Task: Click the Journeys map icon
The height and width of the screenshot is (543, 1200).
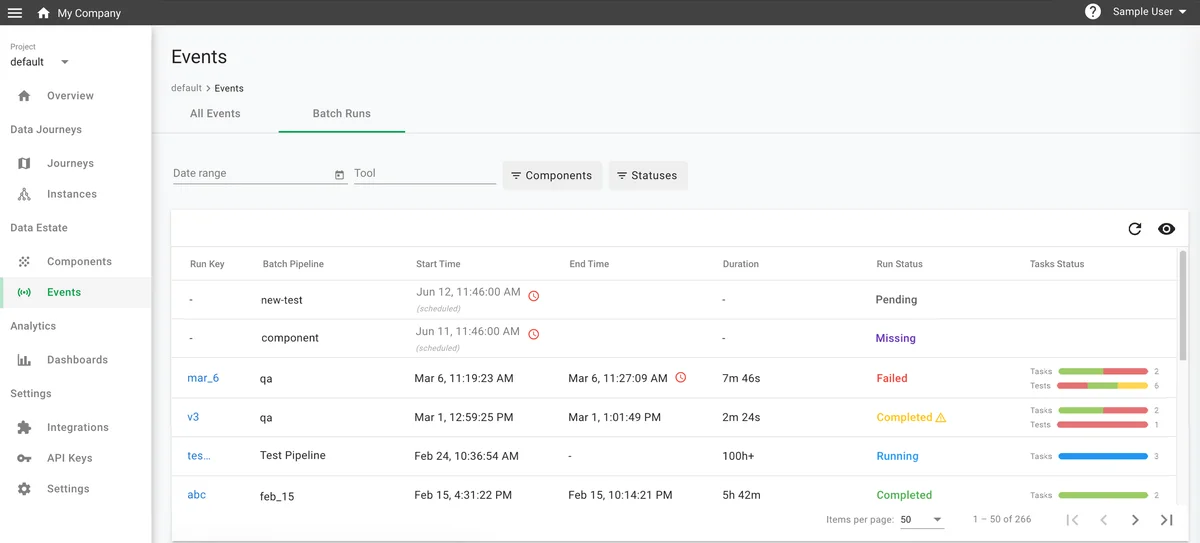Action: point(25,163)
